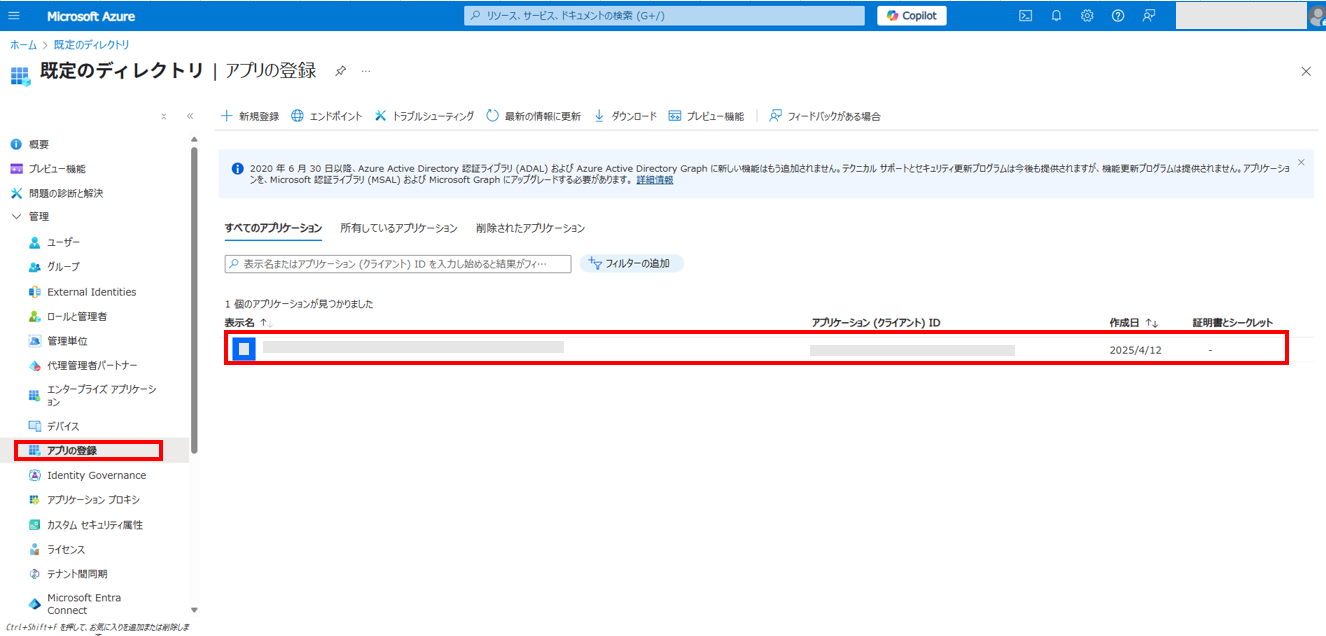The image size is (1326, 636).
Task: Select アプリの登録 in side menu
Action: coord(72,450)
